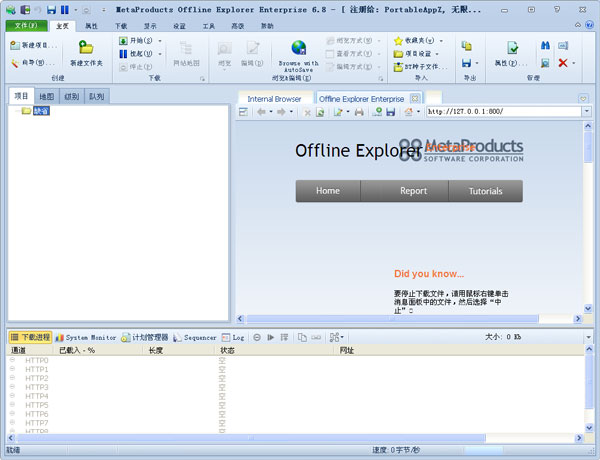Image resolution: width=600 pixels, height=460 pixels.
Task: Click the URL address input field
Action: [x=500, y=112]
